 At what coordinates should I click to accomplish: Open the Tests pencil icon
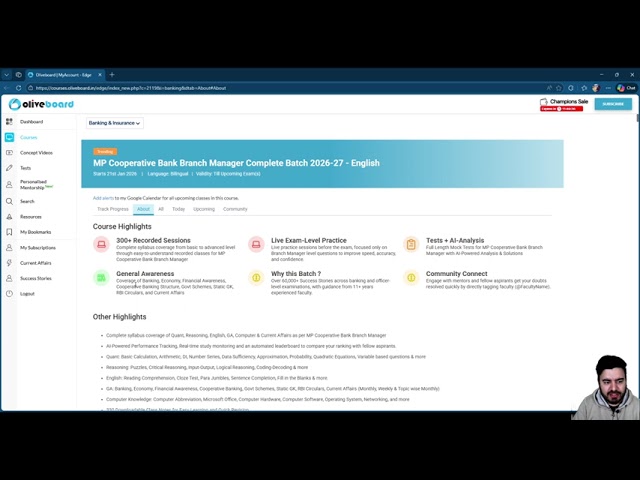9,168
